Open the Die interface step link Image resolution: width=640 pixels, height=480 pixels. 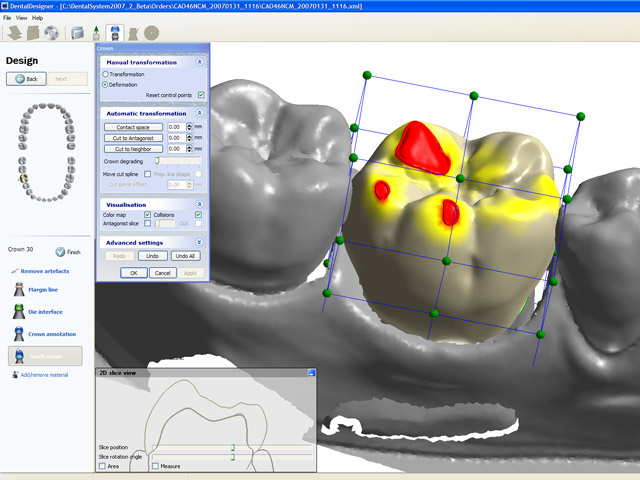(45, 311)
